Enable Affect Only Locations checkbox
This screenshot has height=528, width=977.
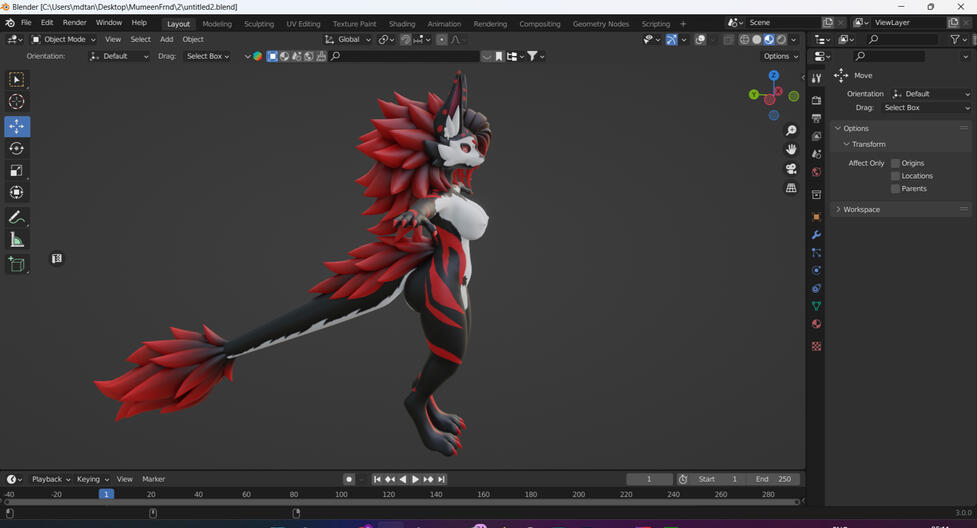pos(895,176)
